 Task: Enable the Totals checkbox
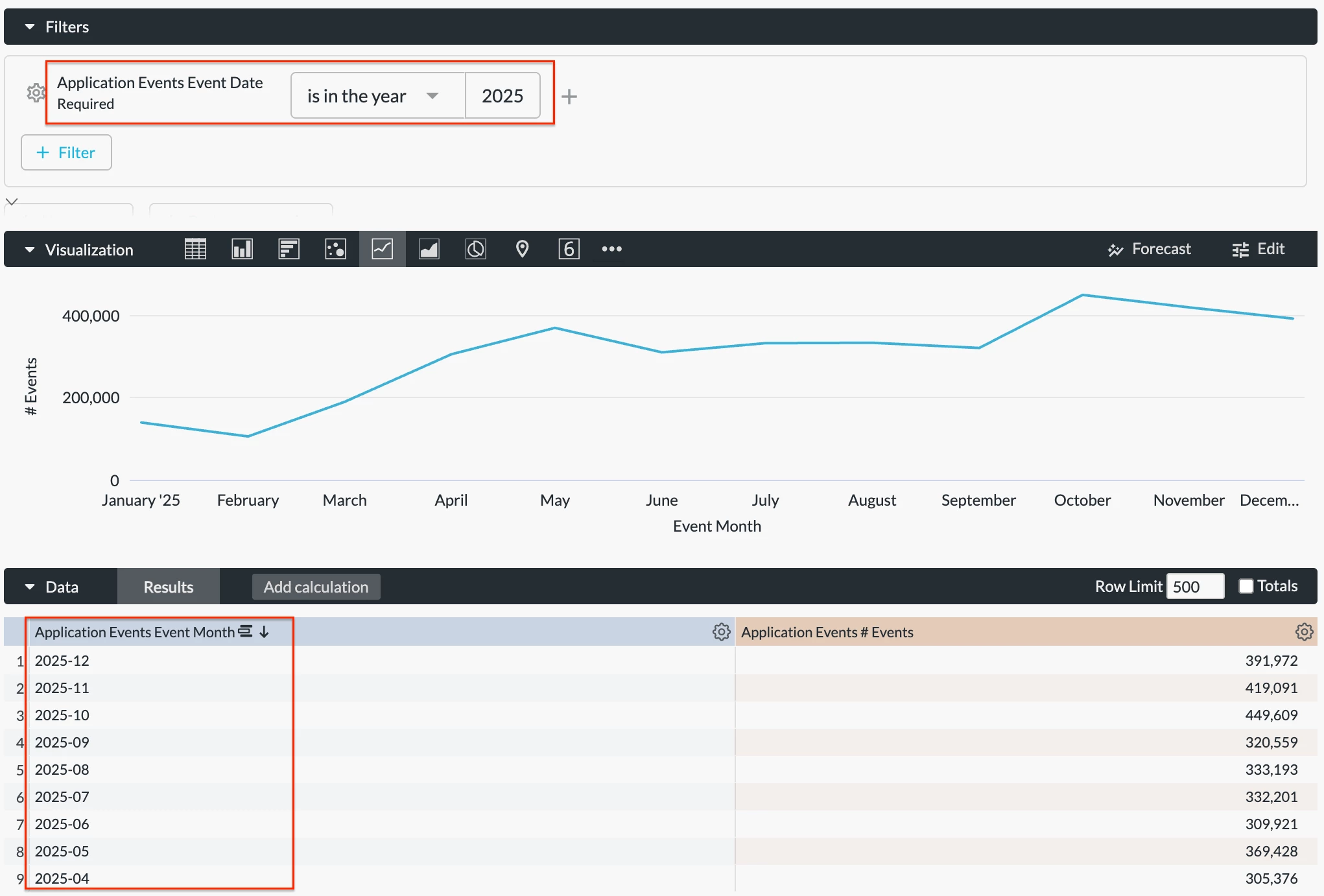coord(1246,586)
